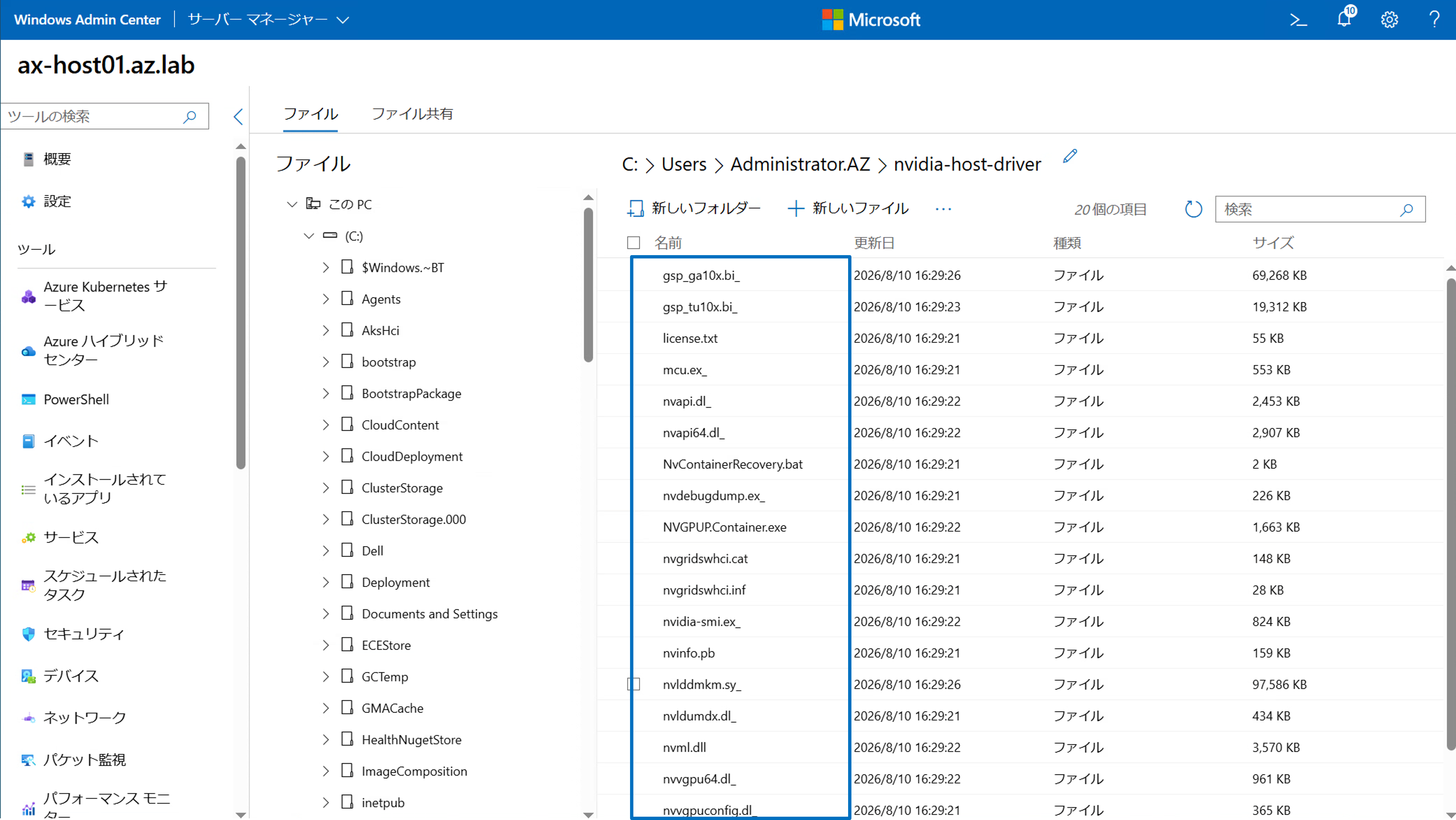
Task: Select the file nvgridswhci.inf
Action: [x=704, y=591]
